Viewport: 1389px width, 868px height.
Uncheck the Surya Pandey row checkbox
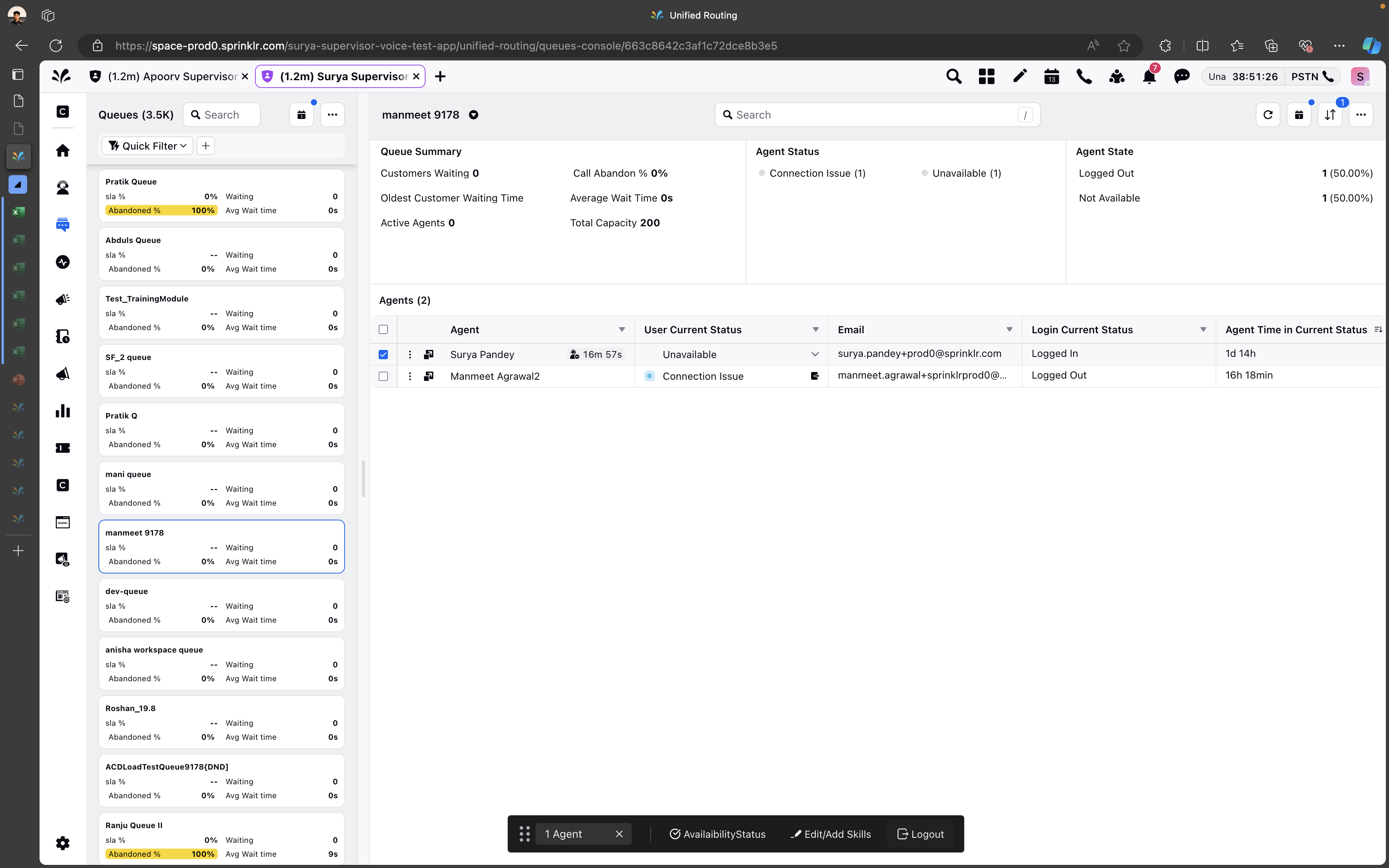(383, 354)
